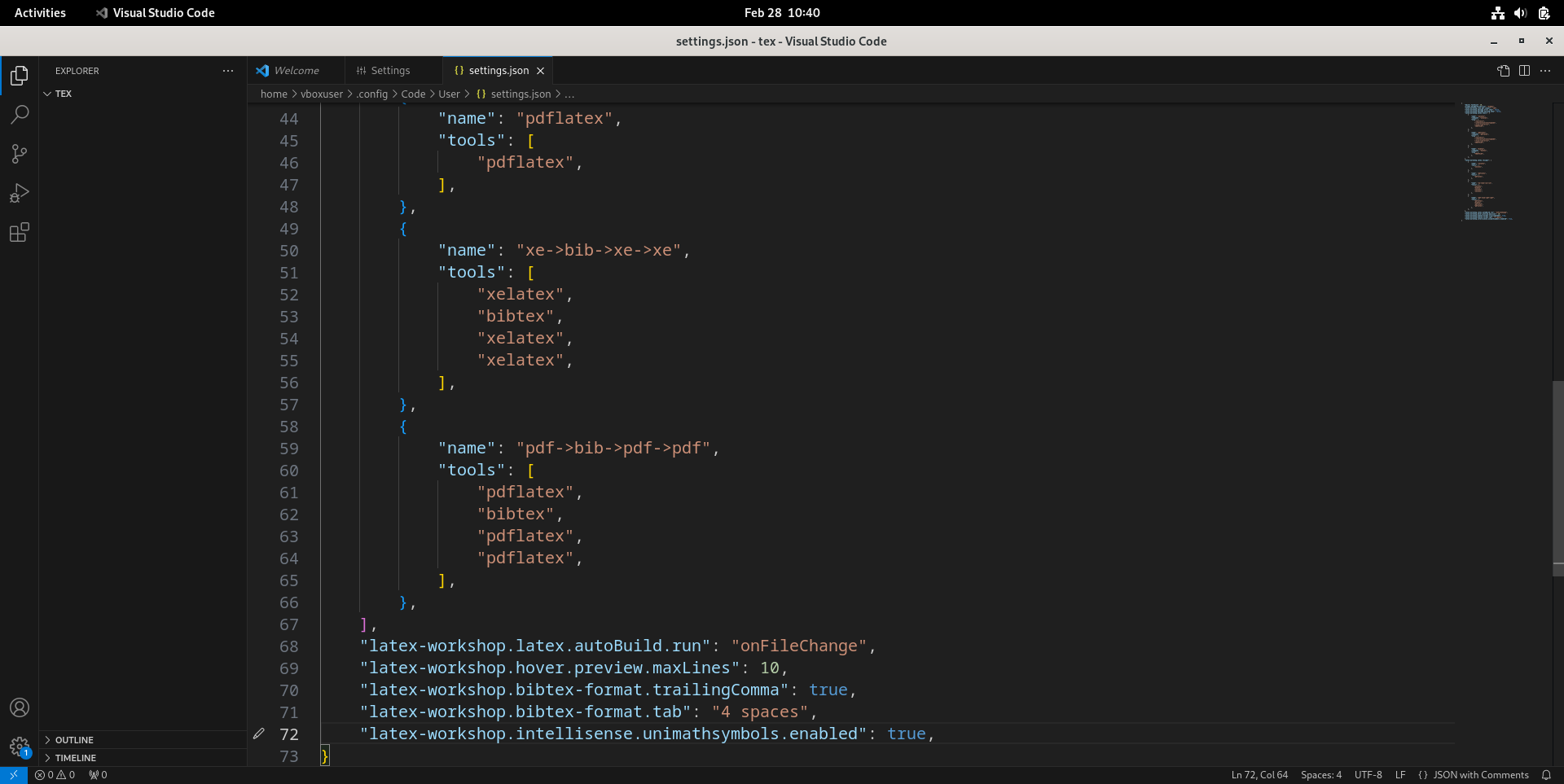Click 'User' breadcrumb segment
This screenshot has height=784, width=1564.
(x=449, y=94)
